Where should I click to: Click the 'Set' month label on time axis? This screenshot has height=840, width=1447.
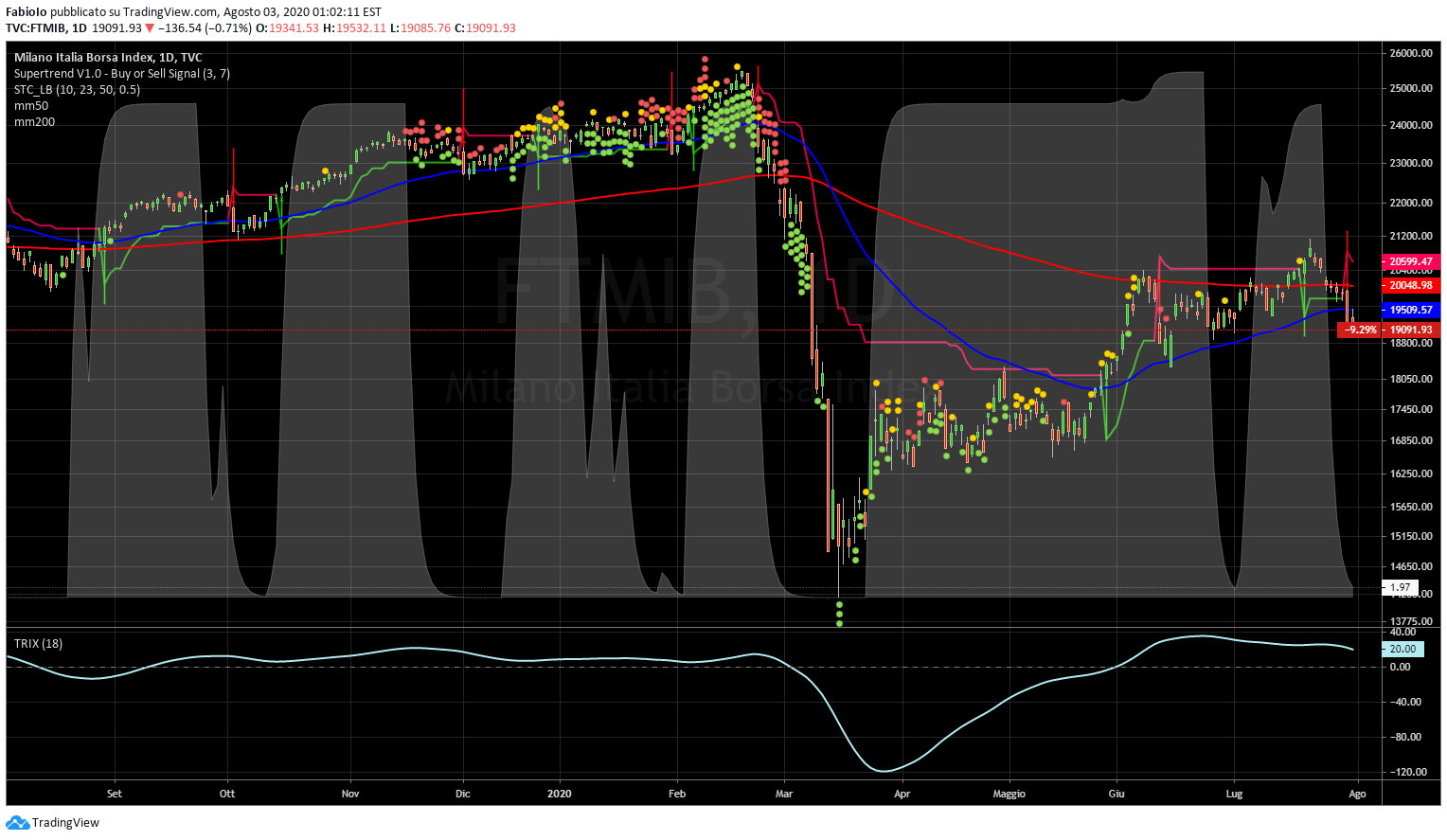click(115, 794)
